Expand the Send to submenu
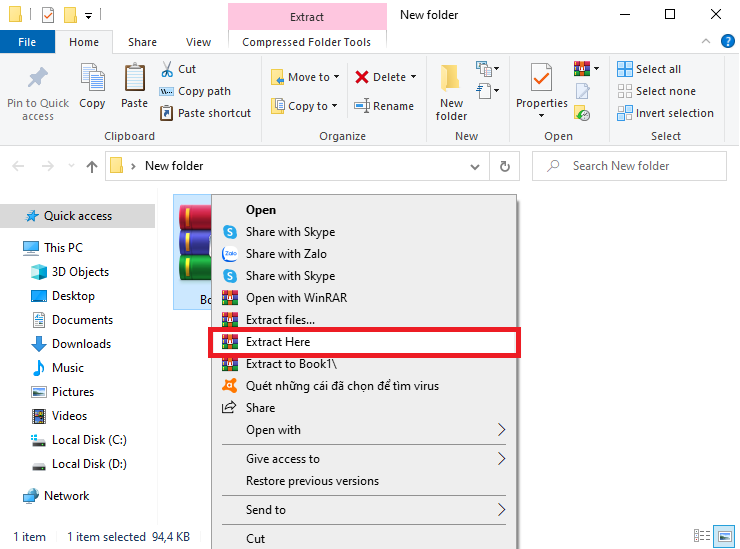This screenshot has width=740, height=549. point(501,510)
